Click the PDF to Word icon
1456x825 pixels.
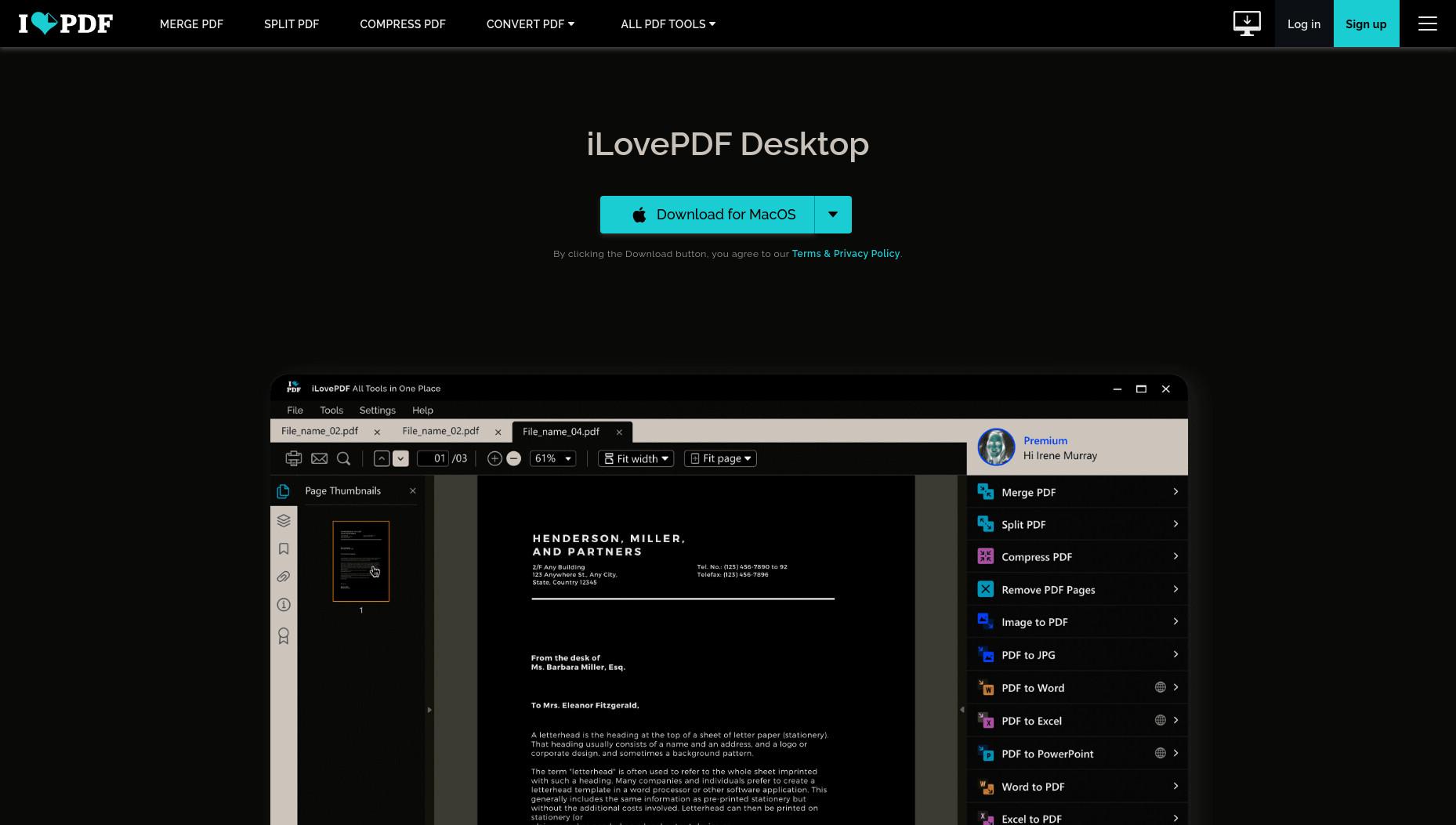(x=986, y=687)
